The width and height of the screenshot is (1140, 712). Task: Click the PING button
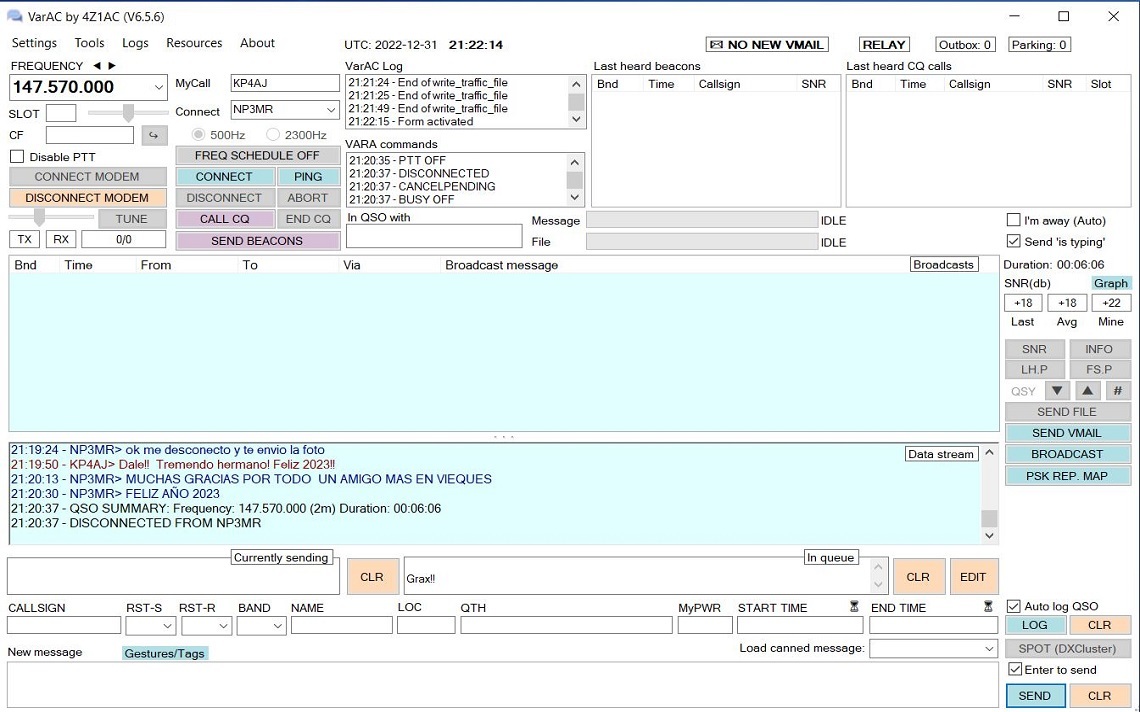(x=308, y=177)
